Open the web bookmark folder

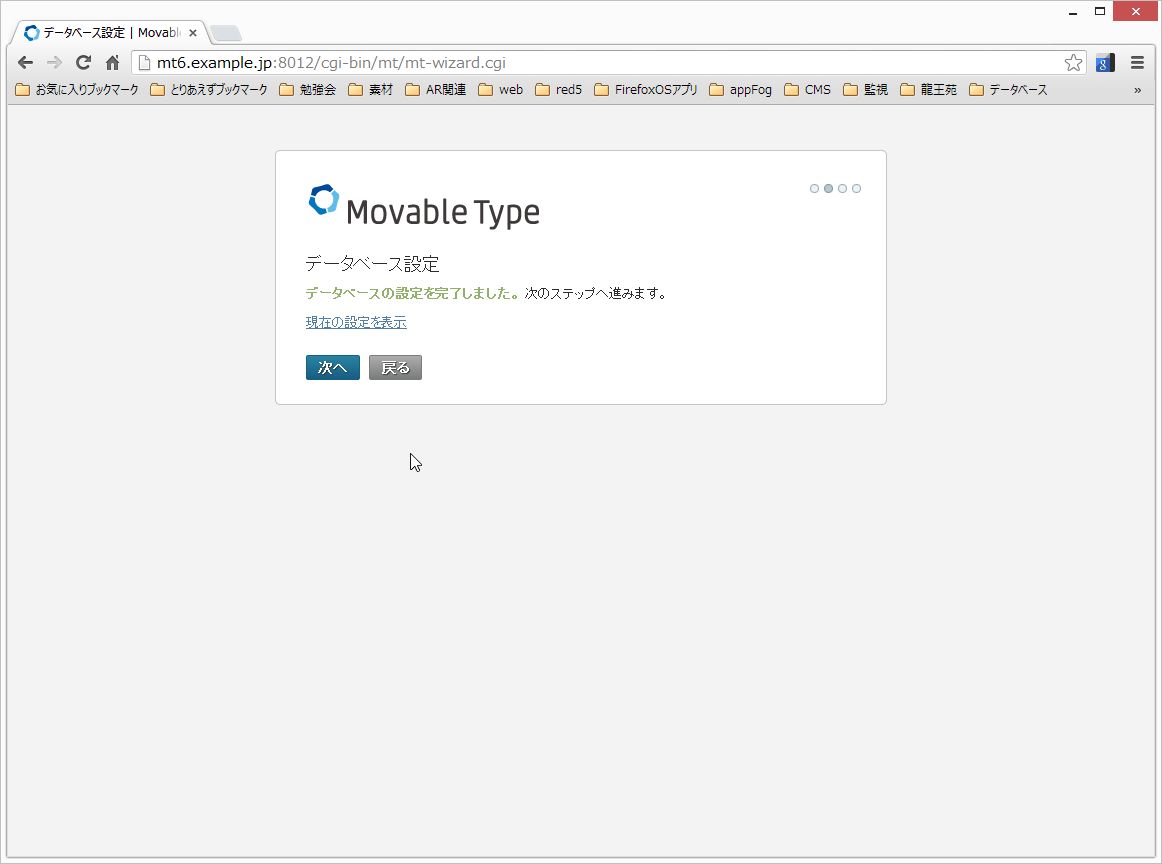501,90
